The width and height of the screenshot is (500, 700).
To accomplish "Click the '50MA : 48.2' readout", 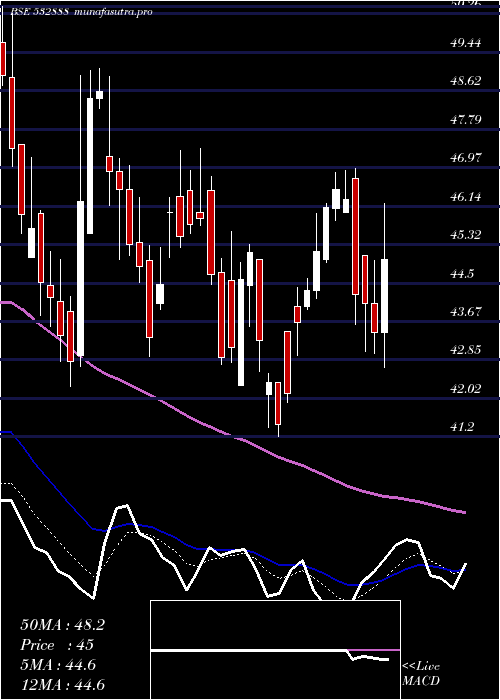I will click(x=62, y=625).
